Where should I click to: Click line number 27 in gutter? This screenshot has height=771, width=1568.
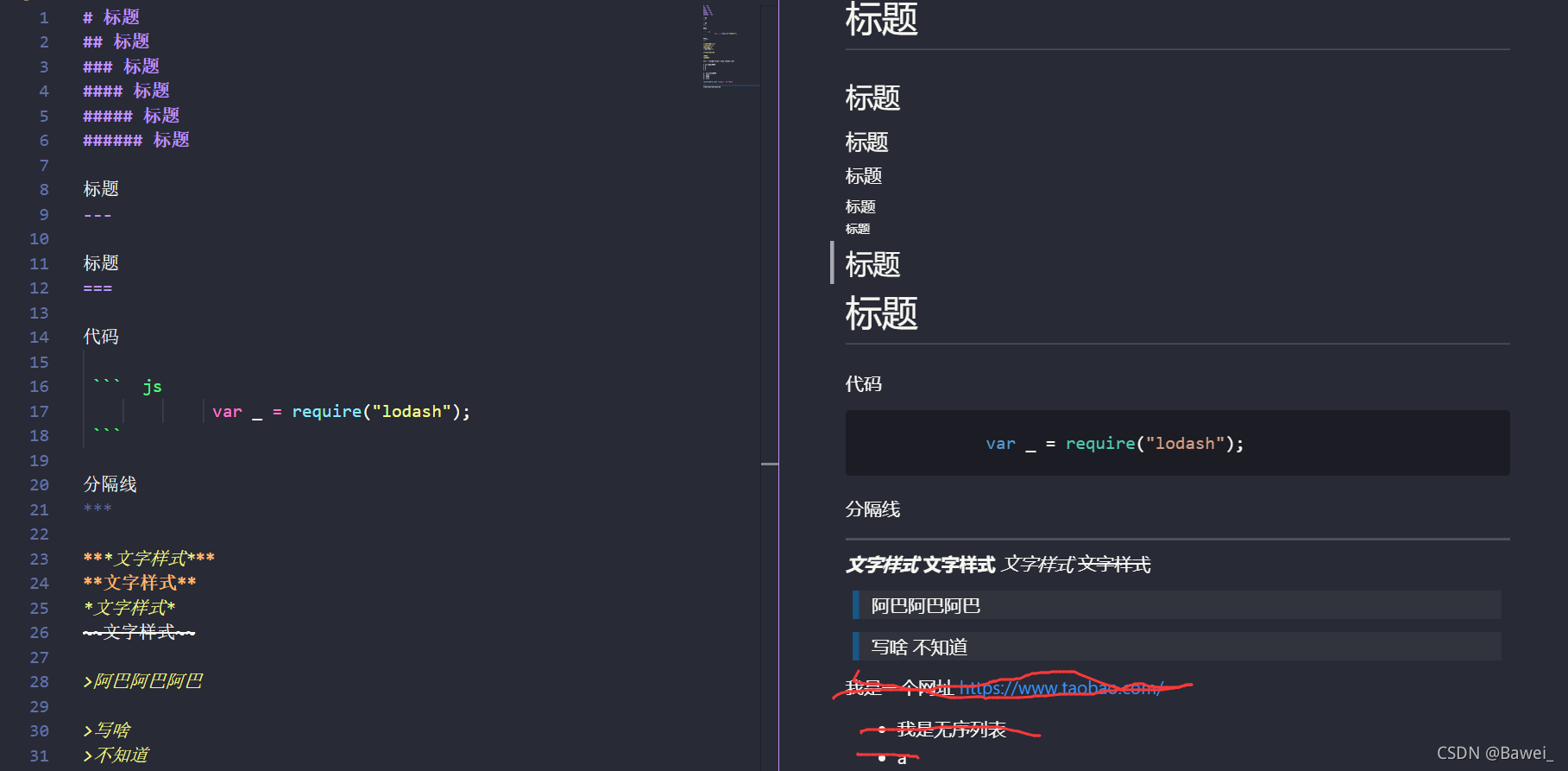pyautogui.click(x=40, y=657)
